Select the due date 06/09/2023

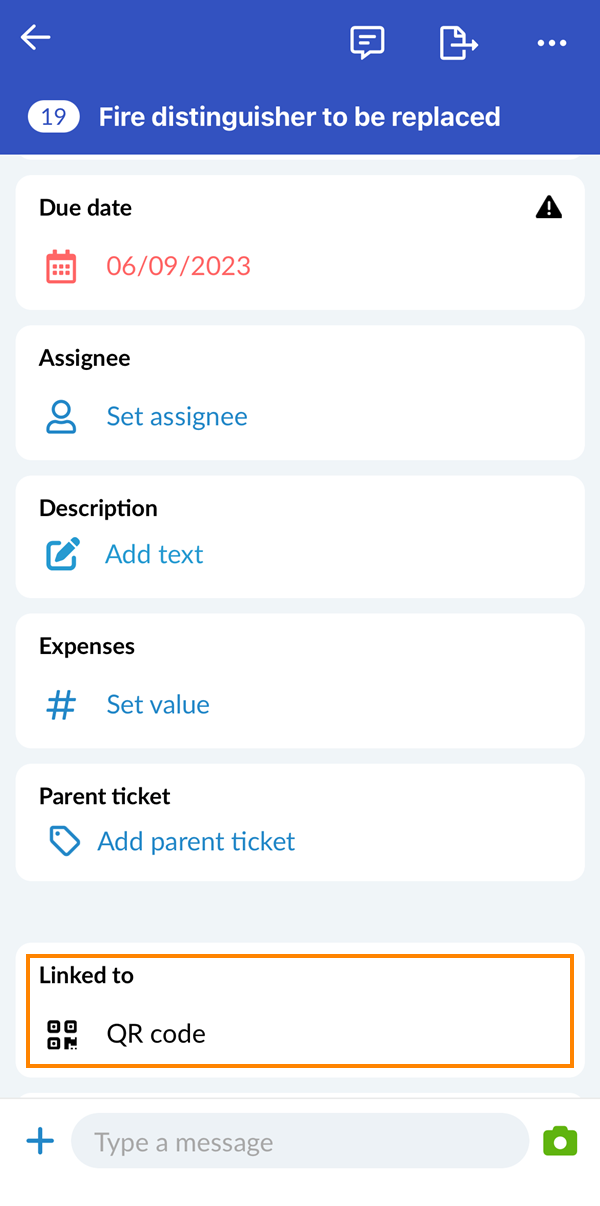coord(178,266)
